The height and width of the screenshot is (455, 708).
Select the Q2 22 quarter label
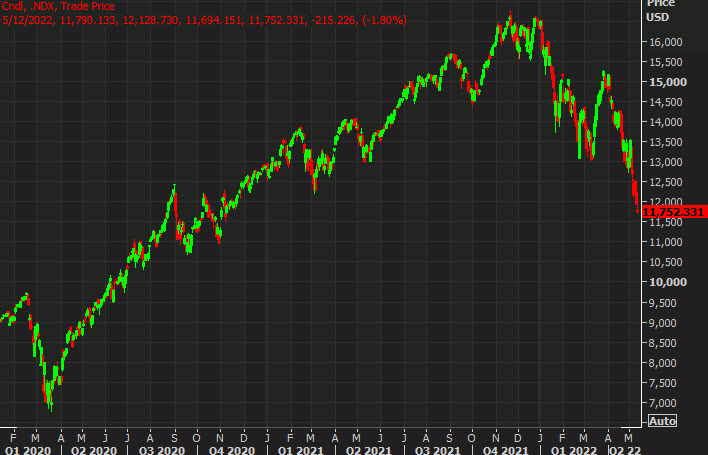coord(625,450)
